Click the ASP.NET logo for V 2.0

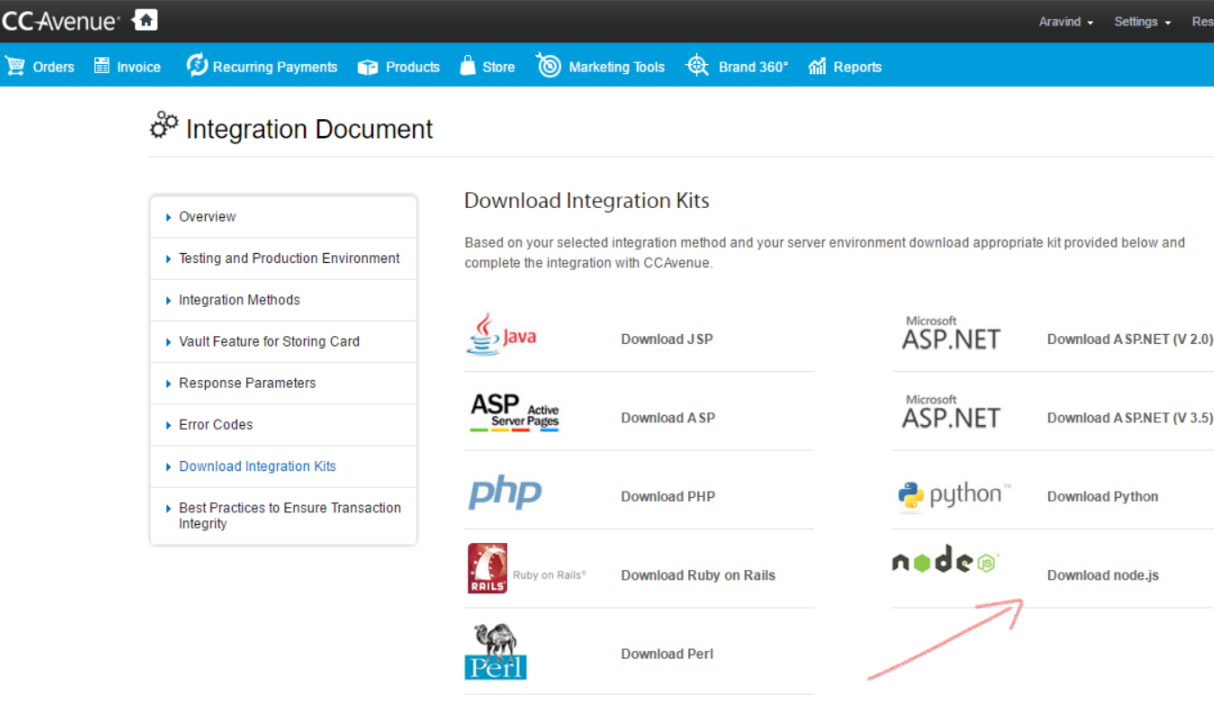951,334
